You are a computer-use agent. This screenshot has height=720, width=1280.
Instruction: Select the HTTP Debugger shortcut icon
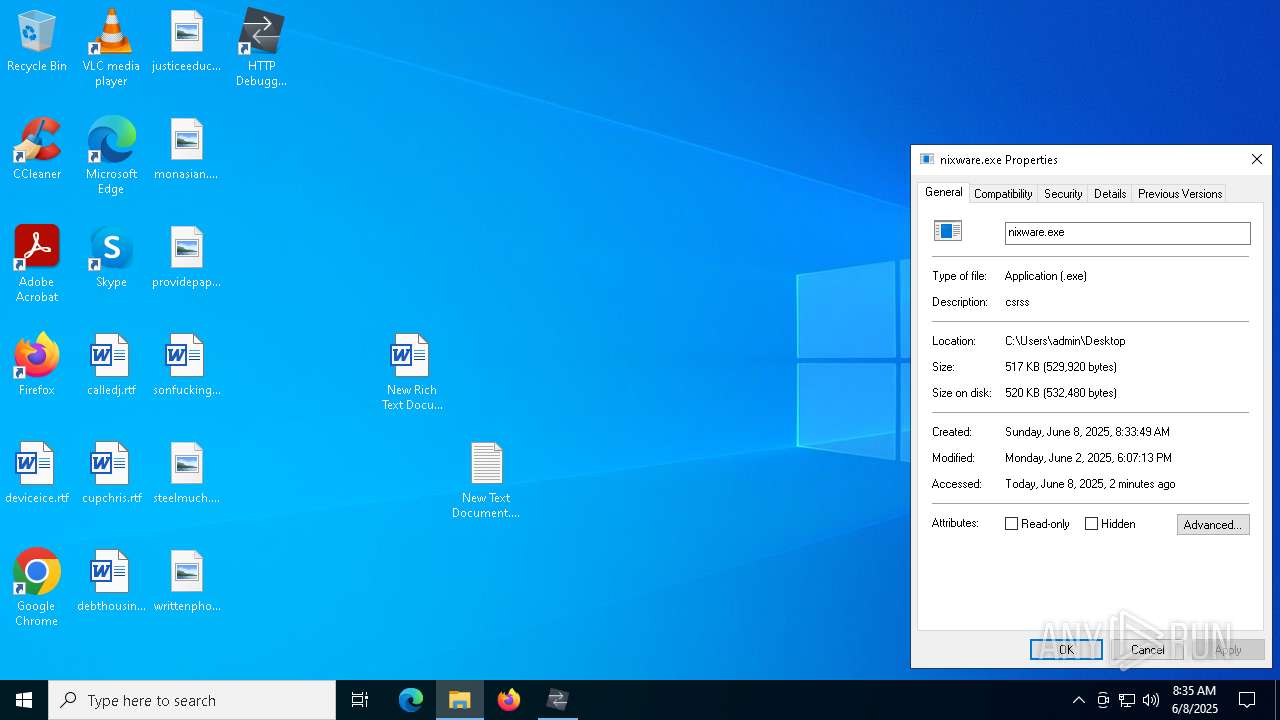pos(261,47)
